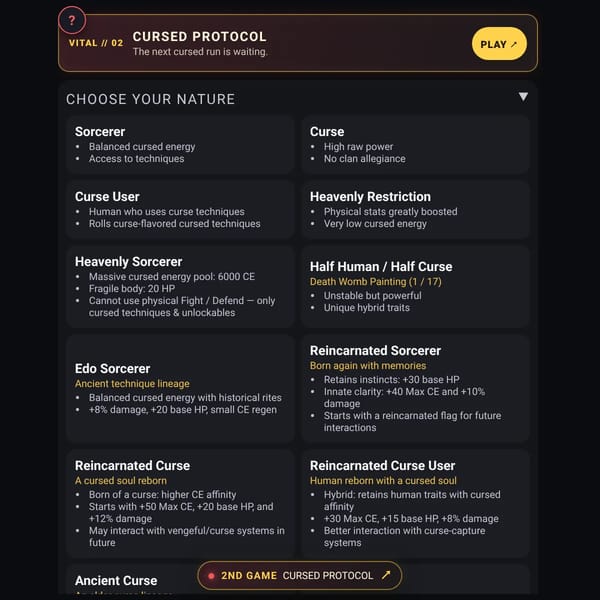Click the question mark help icon

(x=72, y=20)
